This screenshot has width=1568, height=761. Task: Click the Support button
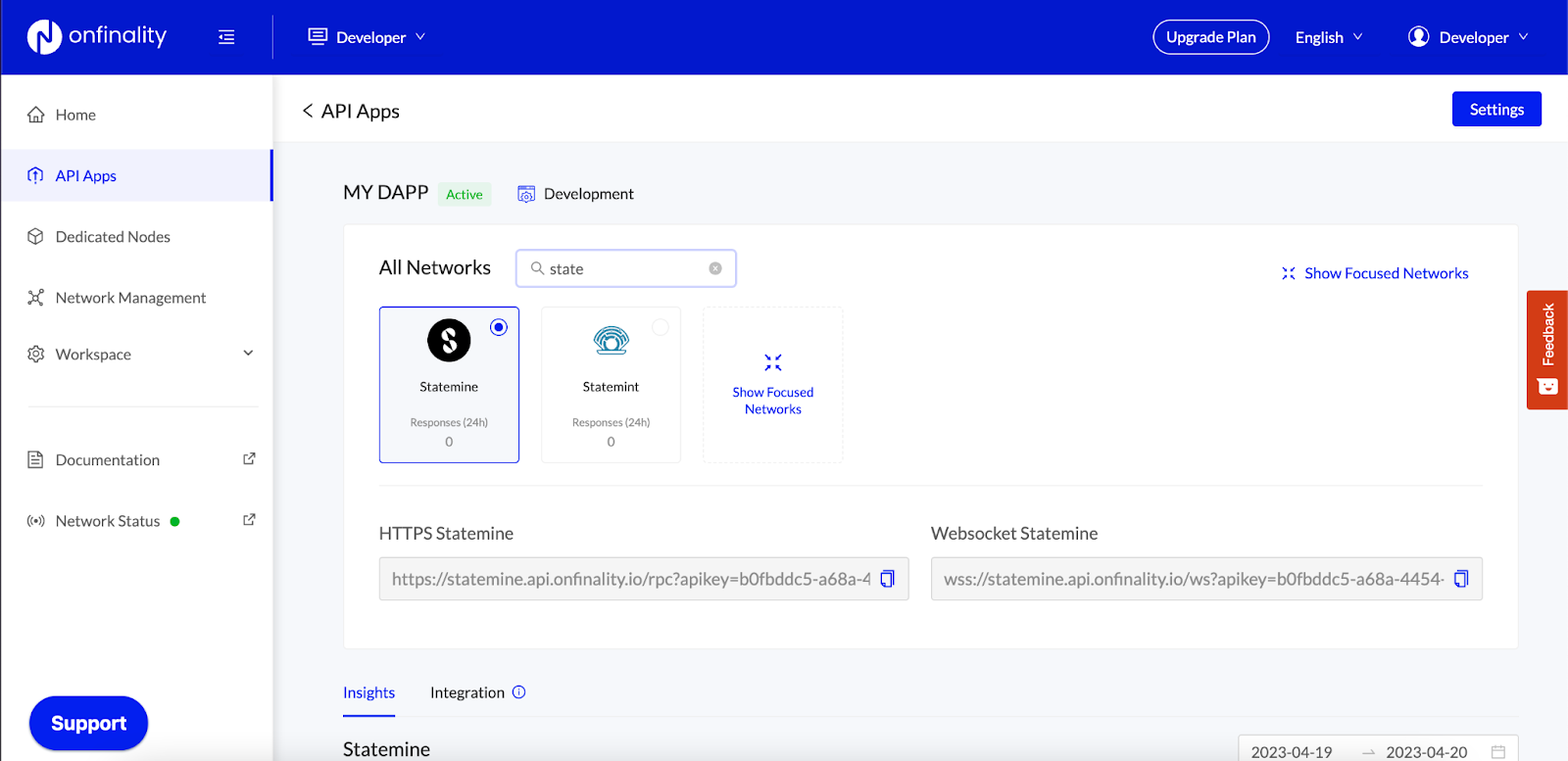pyautogui.click(x=88, y=723)
